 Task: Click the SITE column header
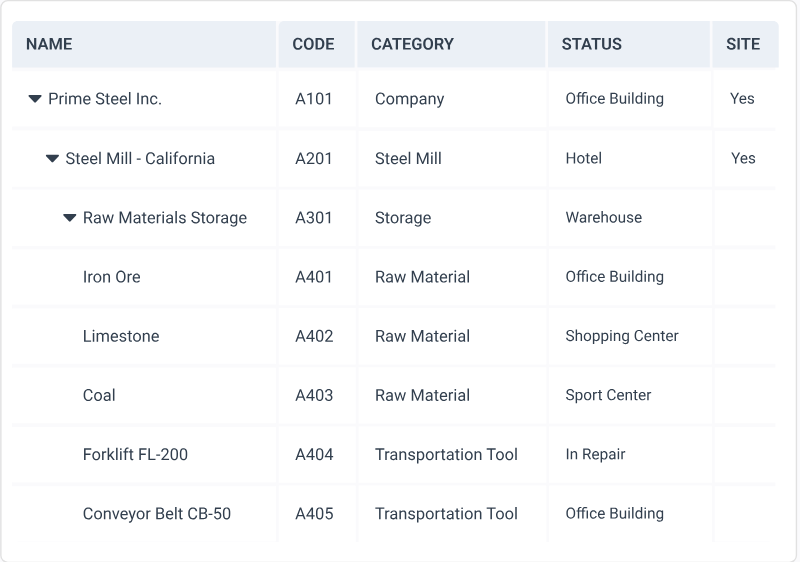click(743, 44)
